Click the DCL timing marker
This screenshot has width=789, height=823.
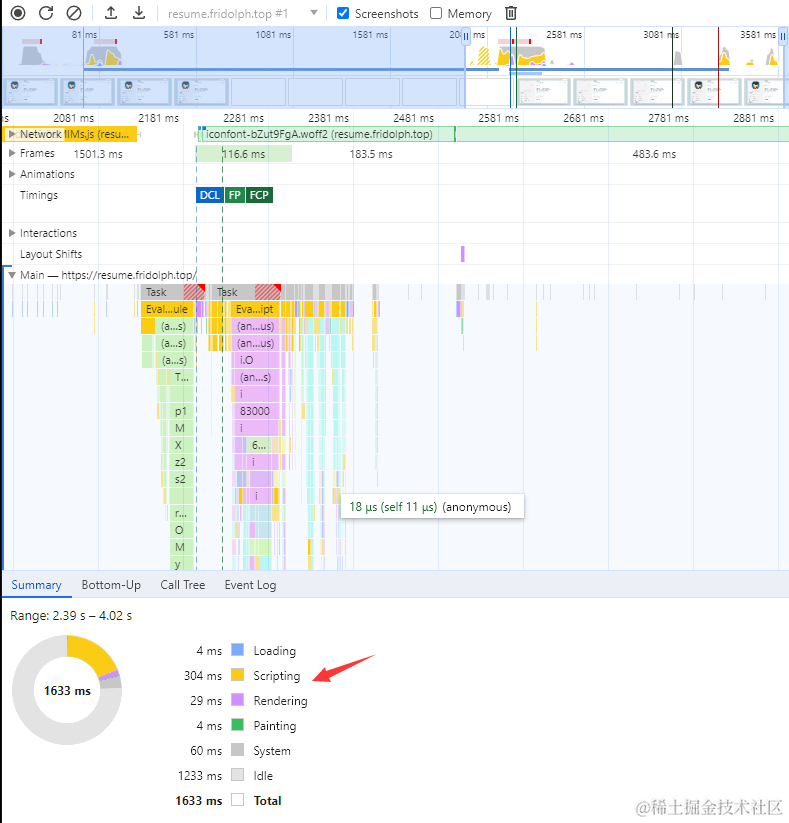pyautogui.click(x=209, y=195)
